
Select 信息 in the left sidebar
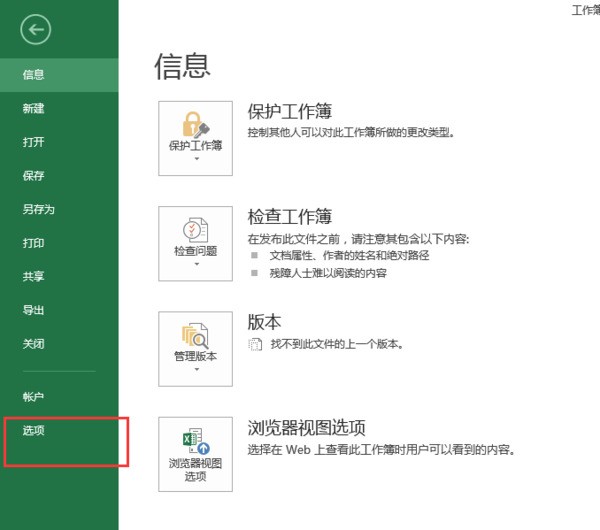tap(34, 74)
